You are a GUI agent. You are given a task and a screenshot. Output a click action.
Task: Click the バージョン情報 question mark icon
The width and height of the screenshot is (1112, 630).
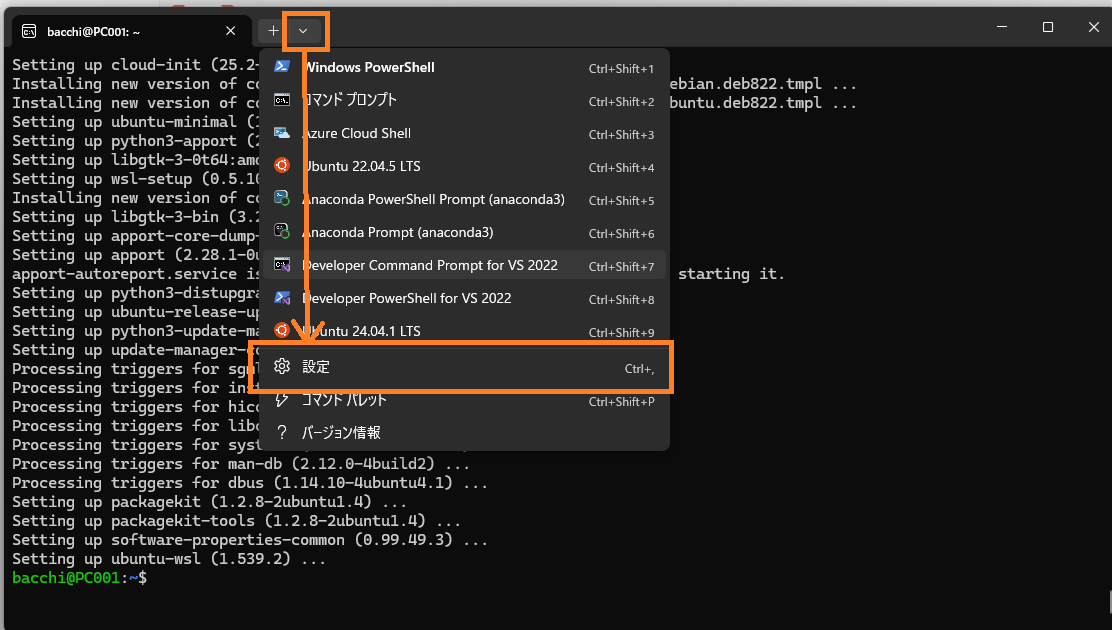pos(282,433)
